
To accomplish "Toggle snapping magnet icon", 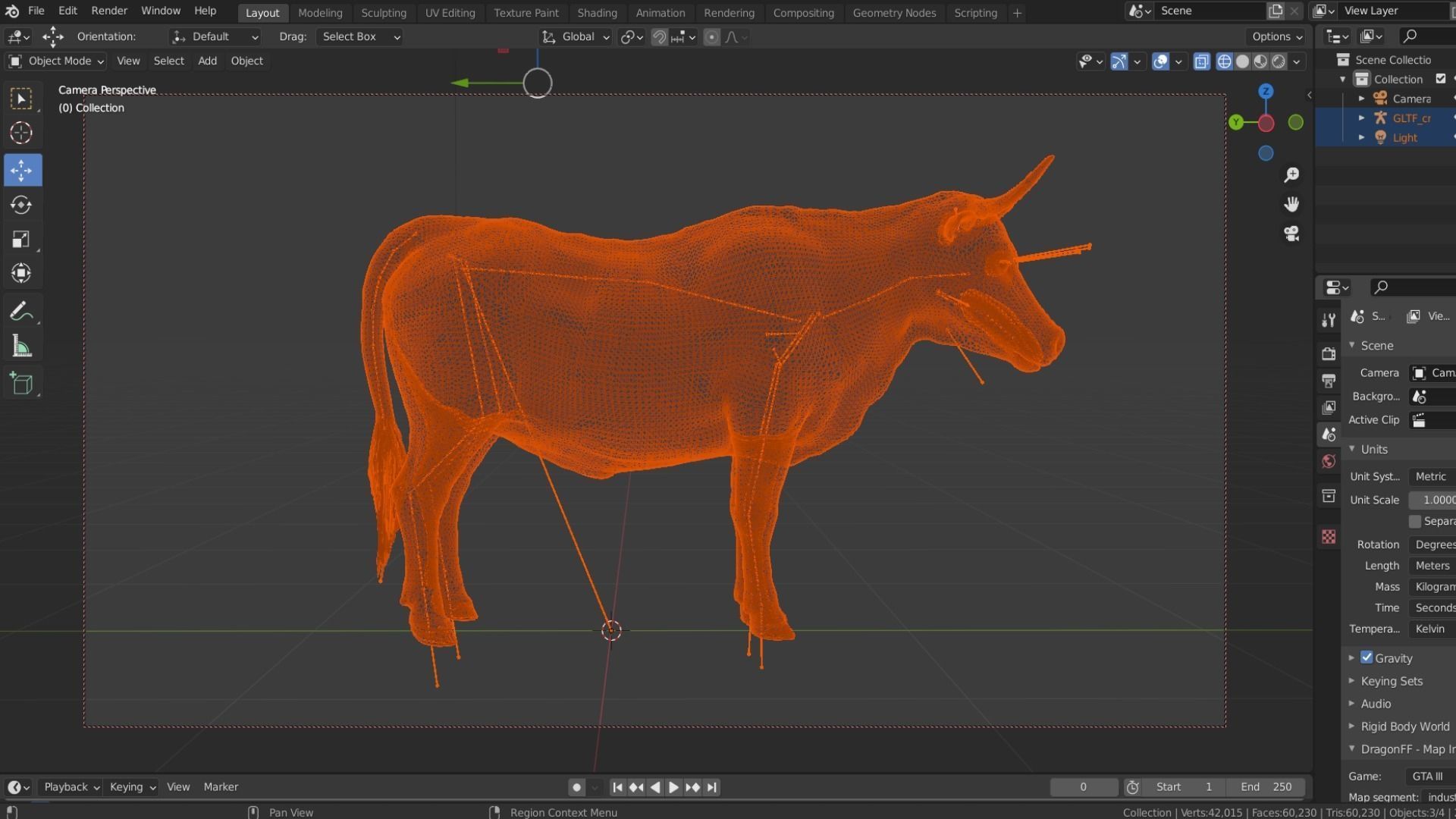I will pos(659,37).
